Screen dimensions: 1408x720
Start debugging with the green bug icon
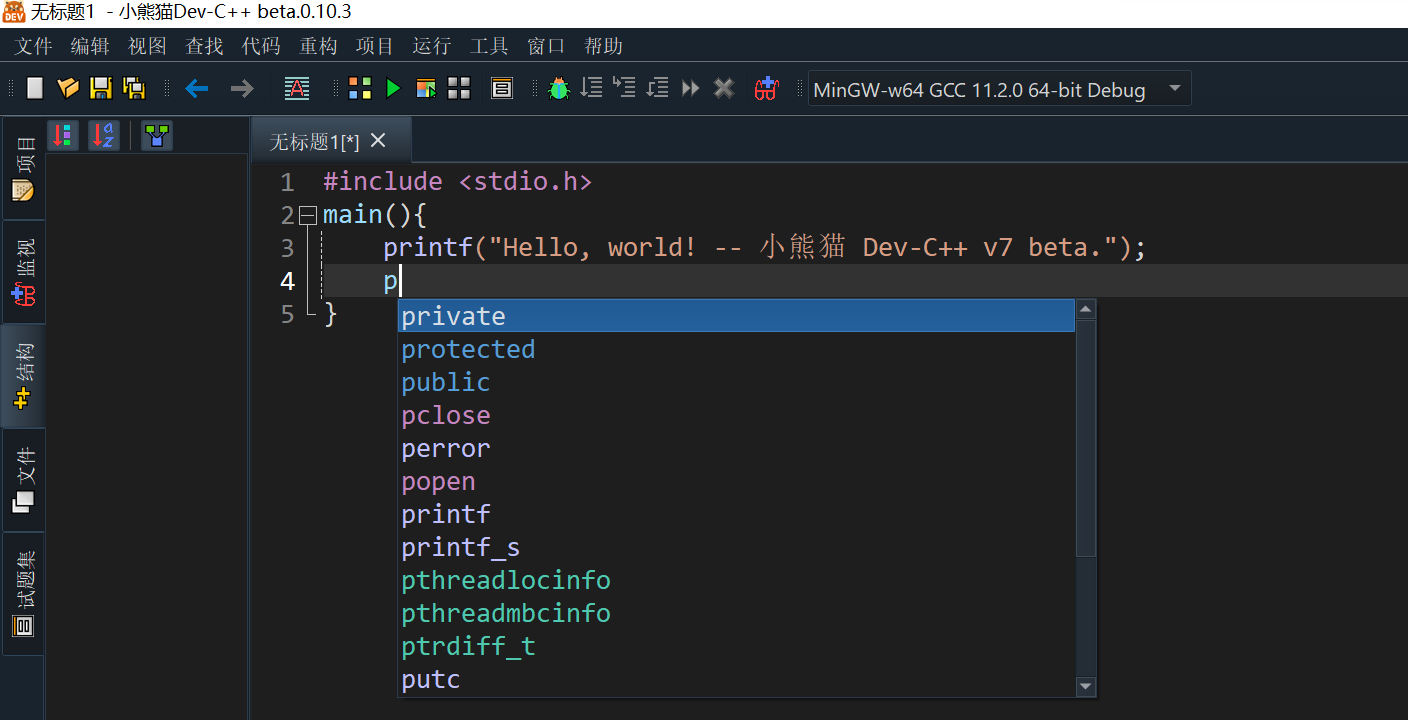click(559, 89)
